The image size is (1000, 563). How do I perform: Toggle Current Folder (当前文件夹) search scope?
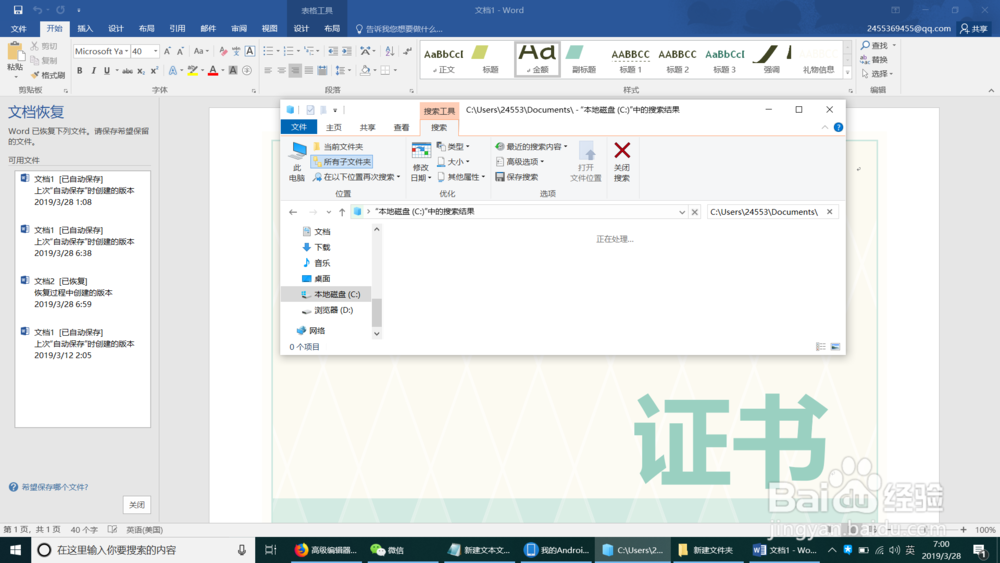click(338, 147)
